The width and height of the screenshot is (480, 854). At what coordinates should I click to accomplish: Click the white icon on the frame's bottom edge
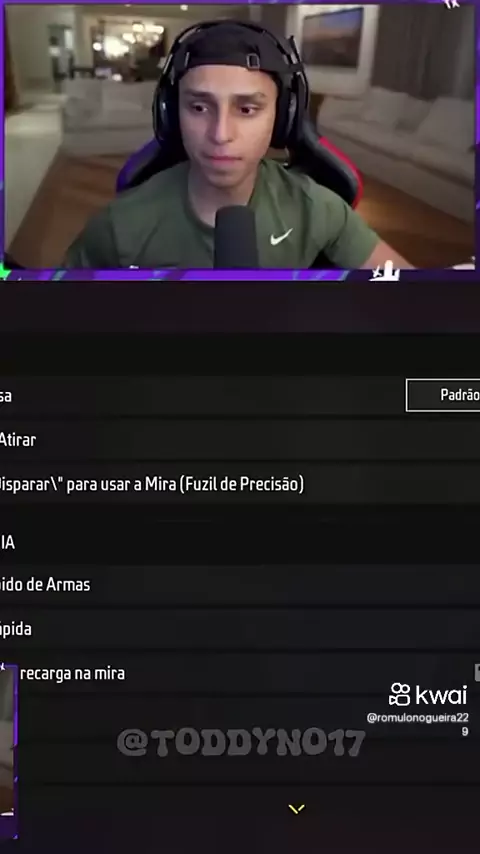pos(384,271)
